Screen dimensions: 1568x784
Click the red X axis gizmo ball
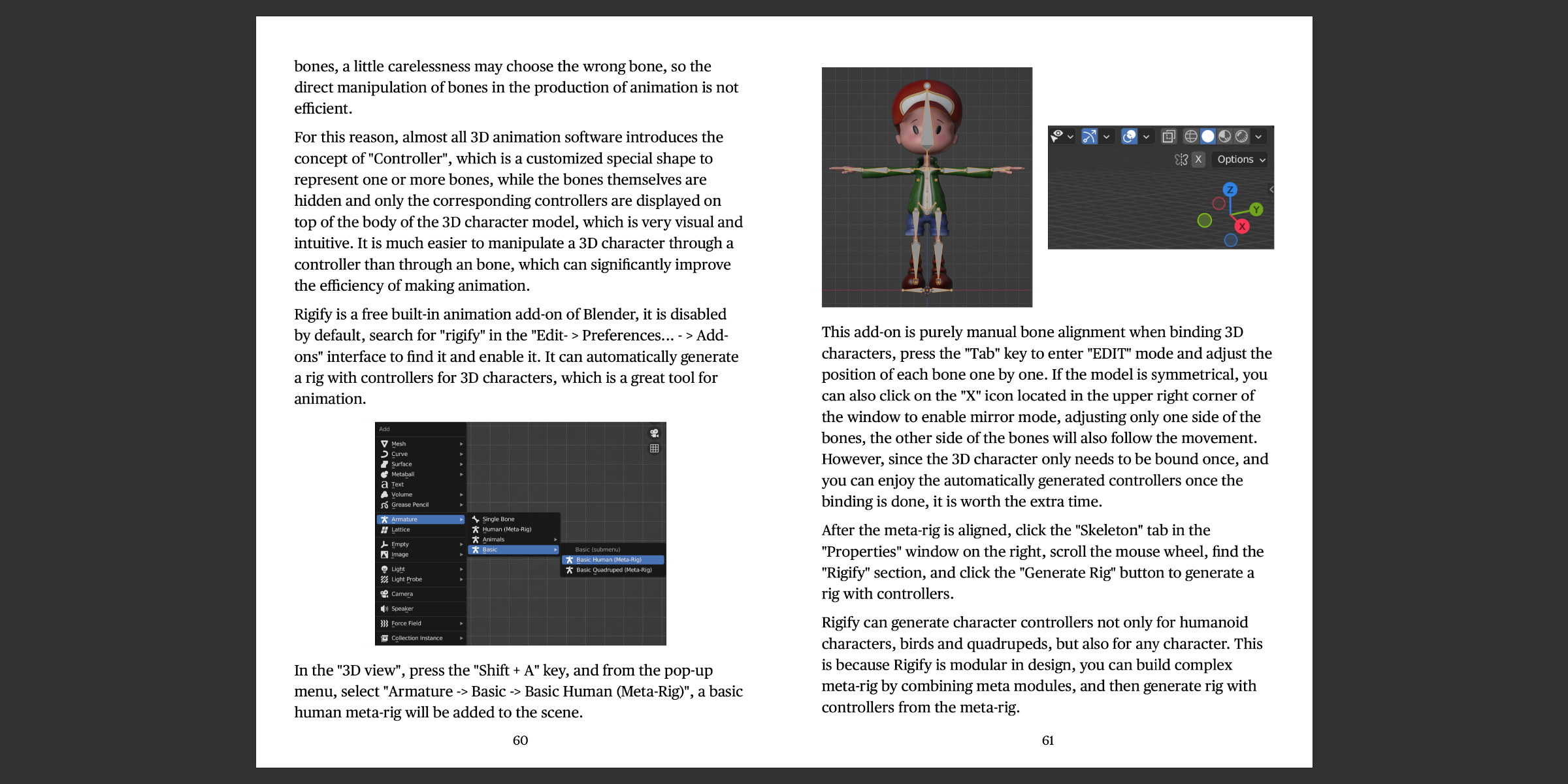tap(1242, 226)
